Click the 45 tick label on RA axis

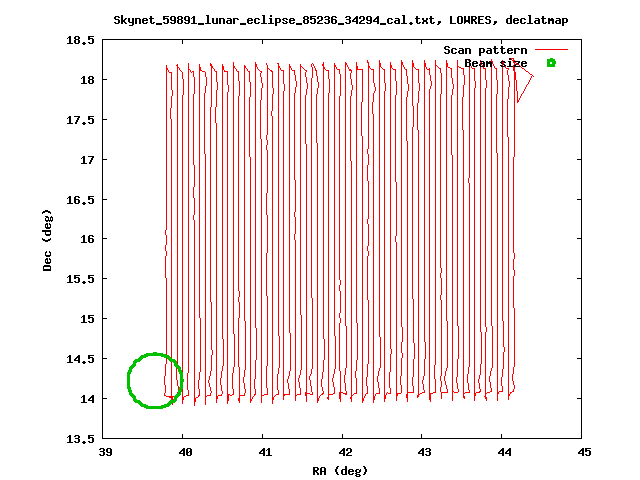coord(584,452)
